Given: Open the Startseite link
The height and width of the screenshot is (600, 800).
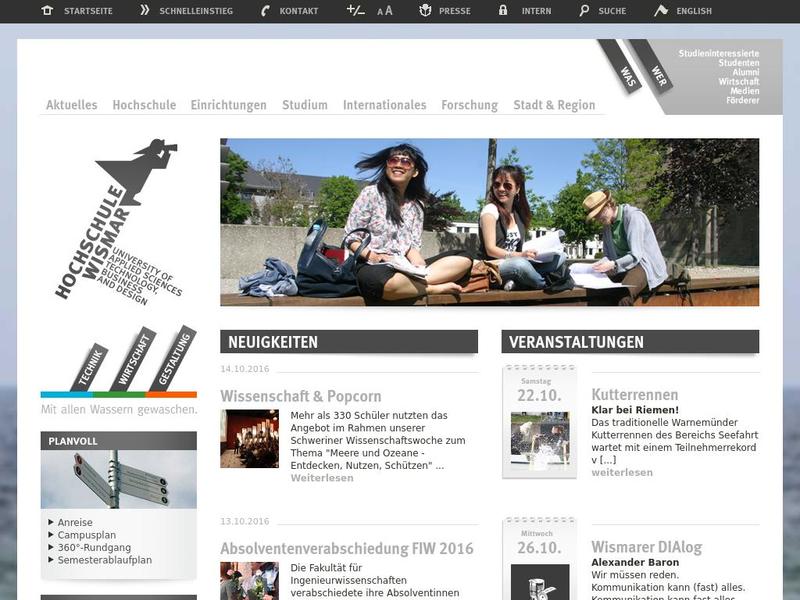Looking at the screenshot, I should coord(88,11).
